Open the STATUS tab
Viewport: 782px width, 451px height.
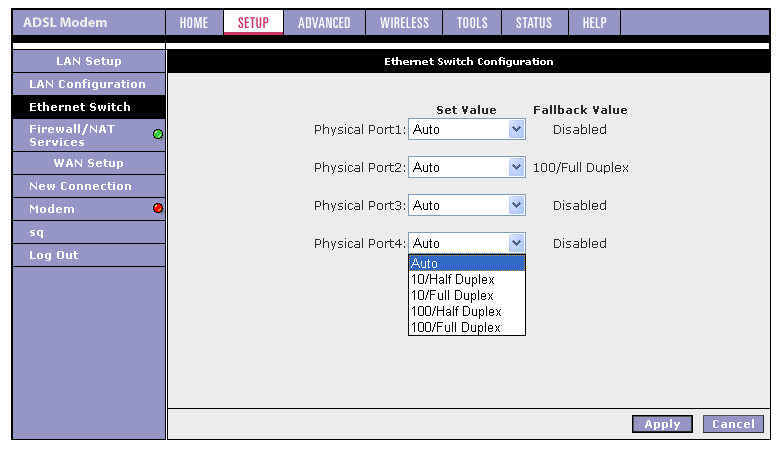[533, 23]
